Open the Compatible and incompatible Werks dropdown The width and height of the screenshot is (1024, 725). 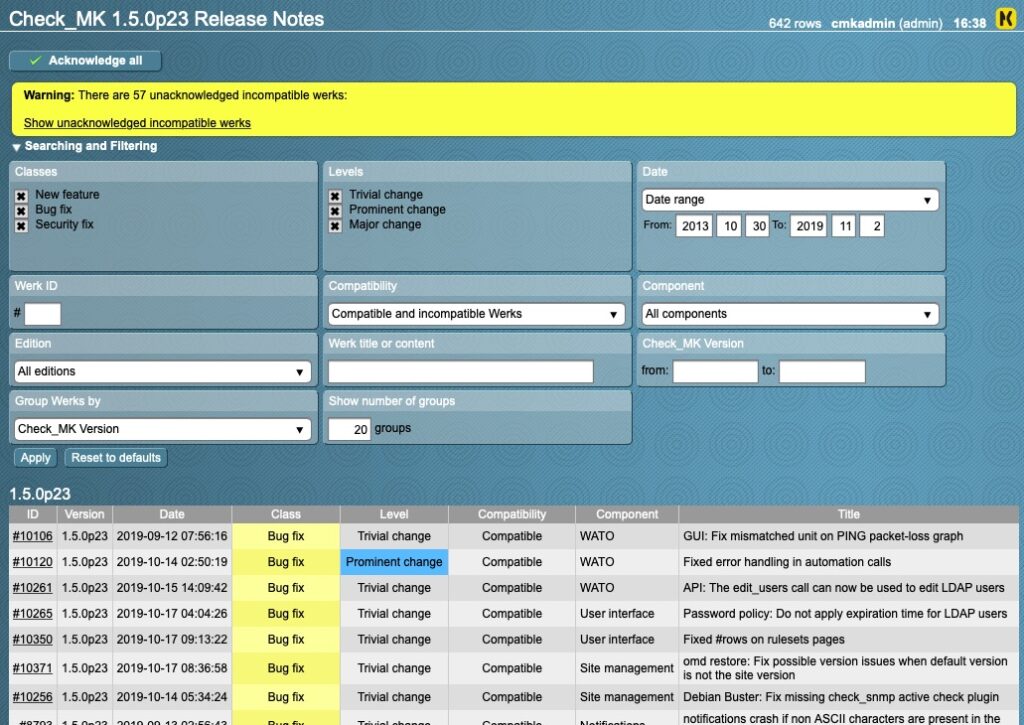[x=476, y=314]
